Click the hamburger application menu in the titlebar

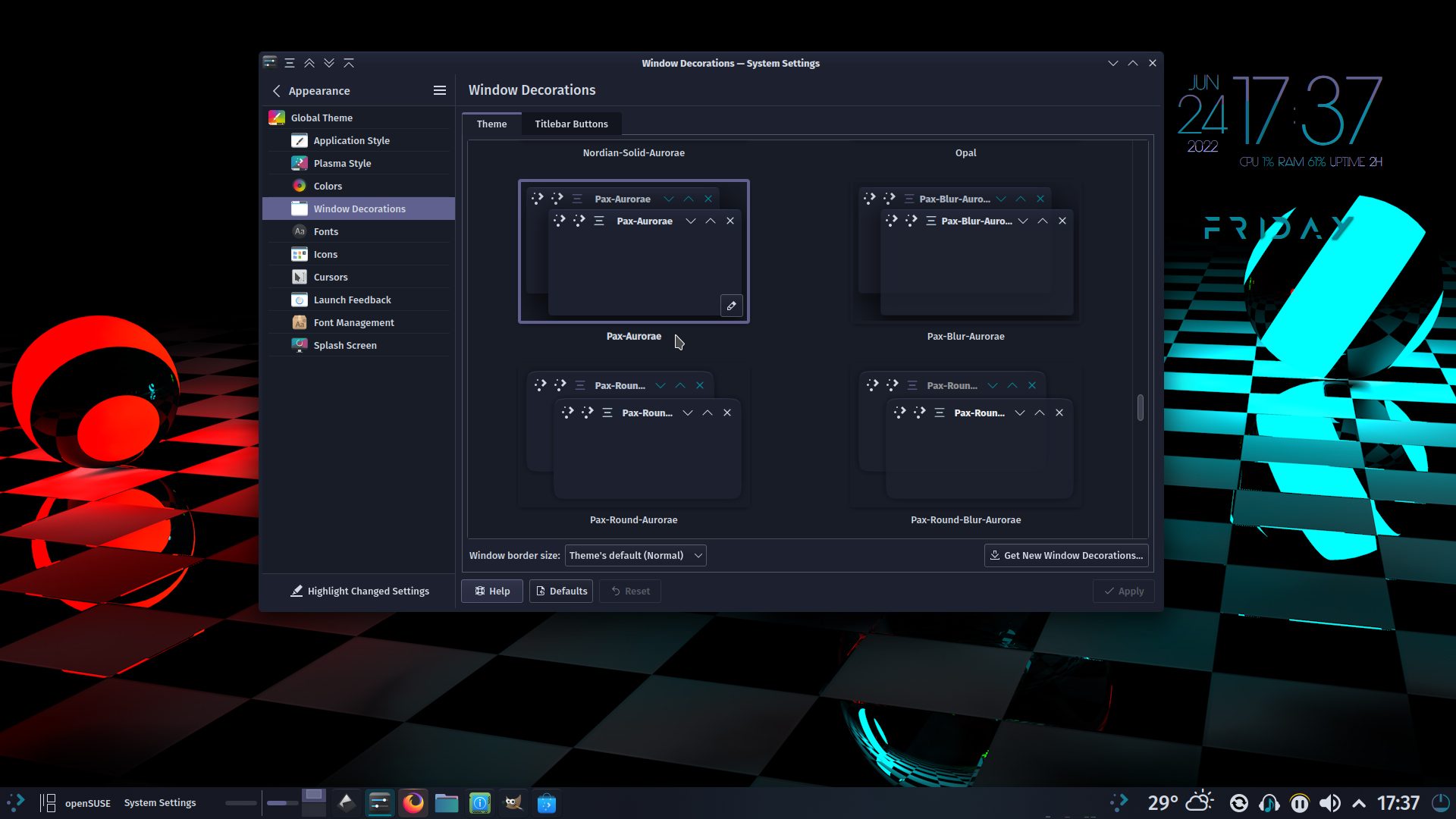click(x=290, y=63)
